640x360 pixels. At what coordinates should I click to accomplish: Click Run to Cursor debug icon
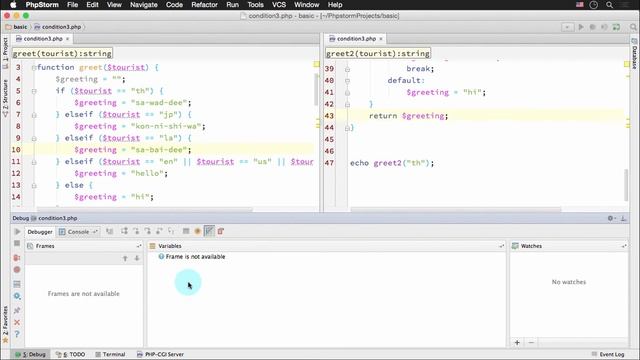[171, 231]
